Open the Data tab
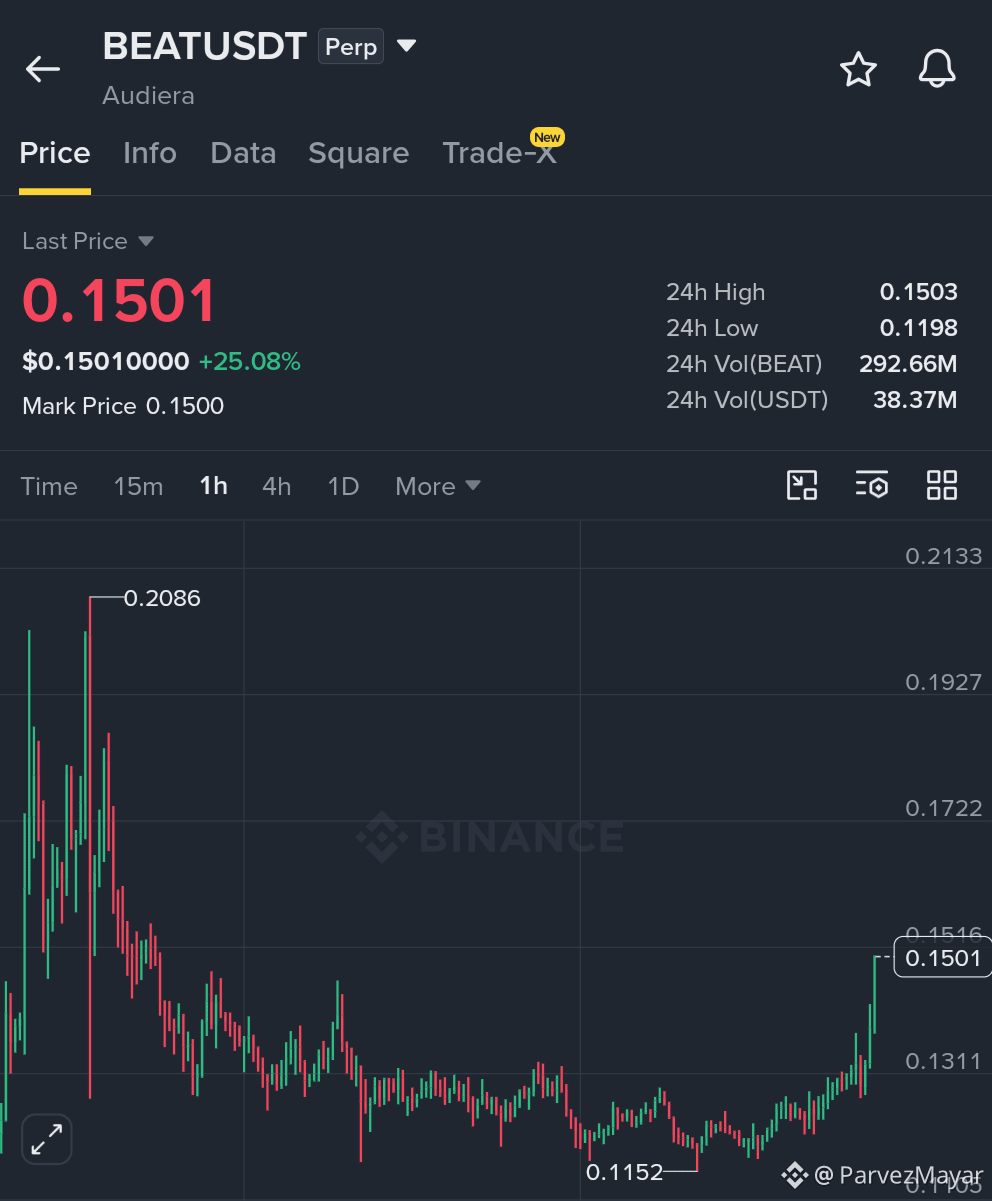Screen dimensions: 992x1201 [x=243, y=153]
